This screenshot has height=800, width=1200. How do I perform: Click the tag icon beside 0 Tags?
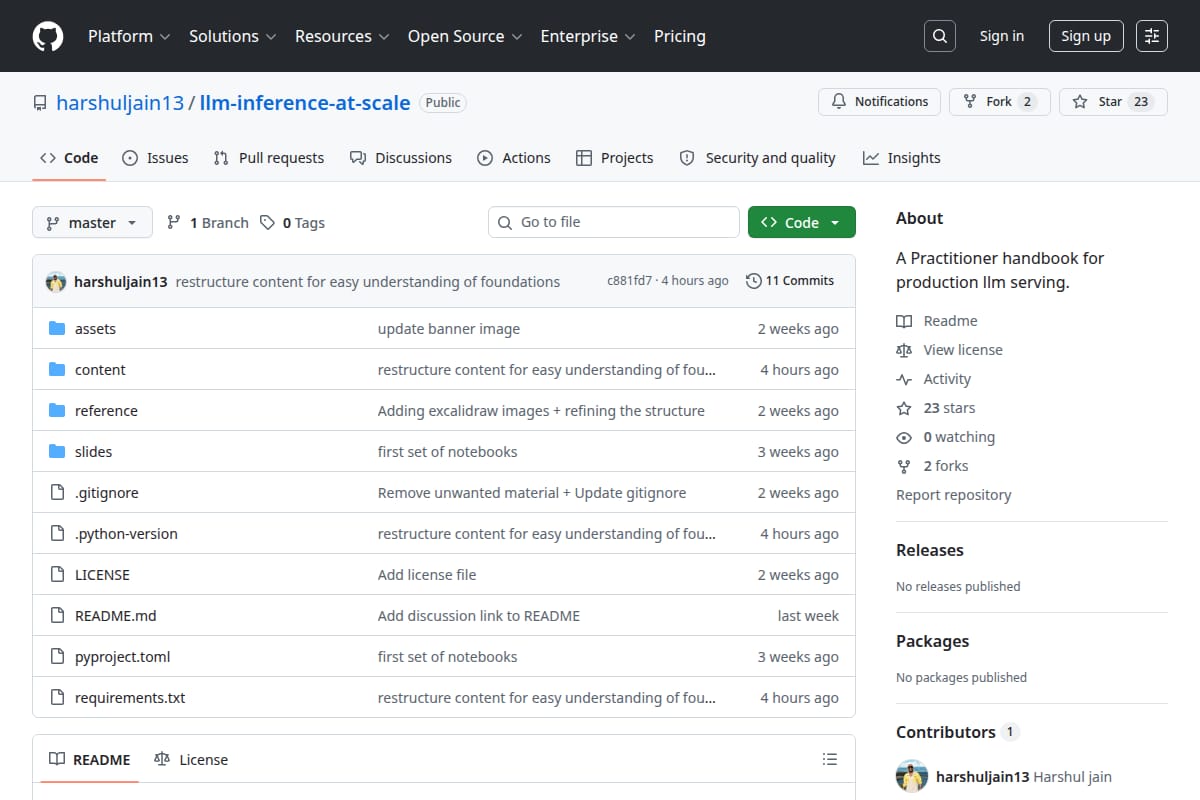pyautogui.click(x=267, y=223)
